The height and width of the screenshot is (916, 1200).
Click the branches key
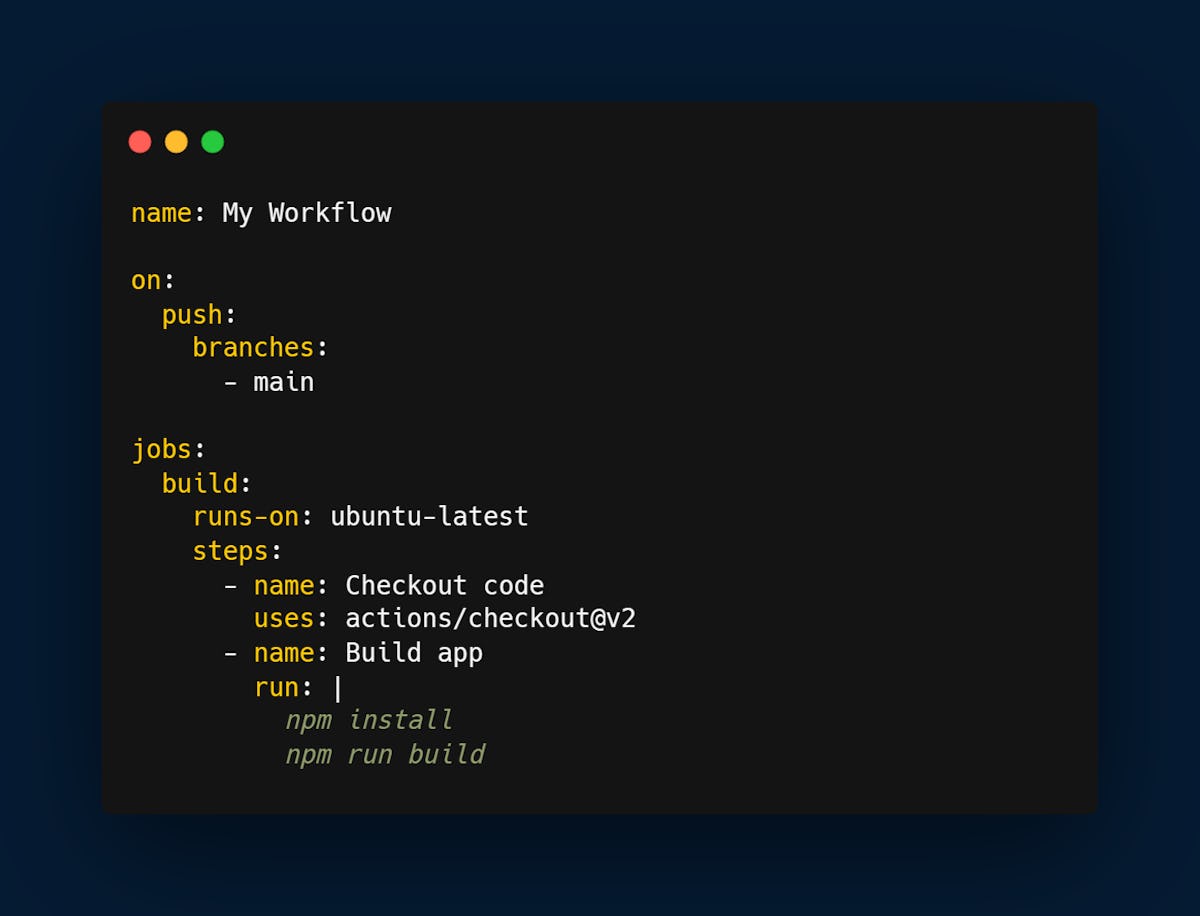[252, 347]
